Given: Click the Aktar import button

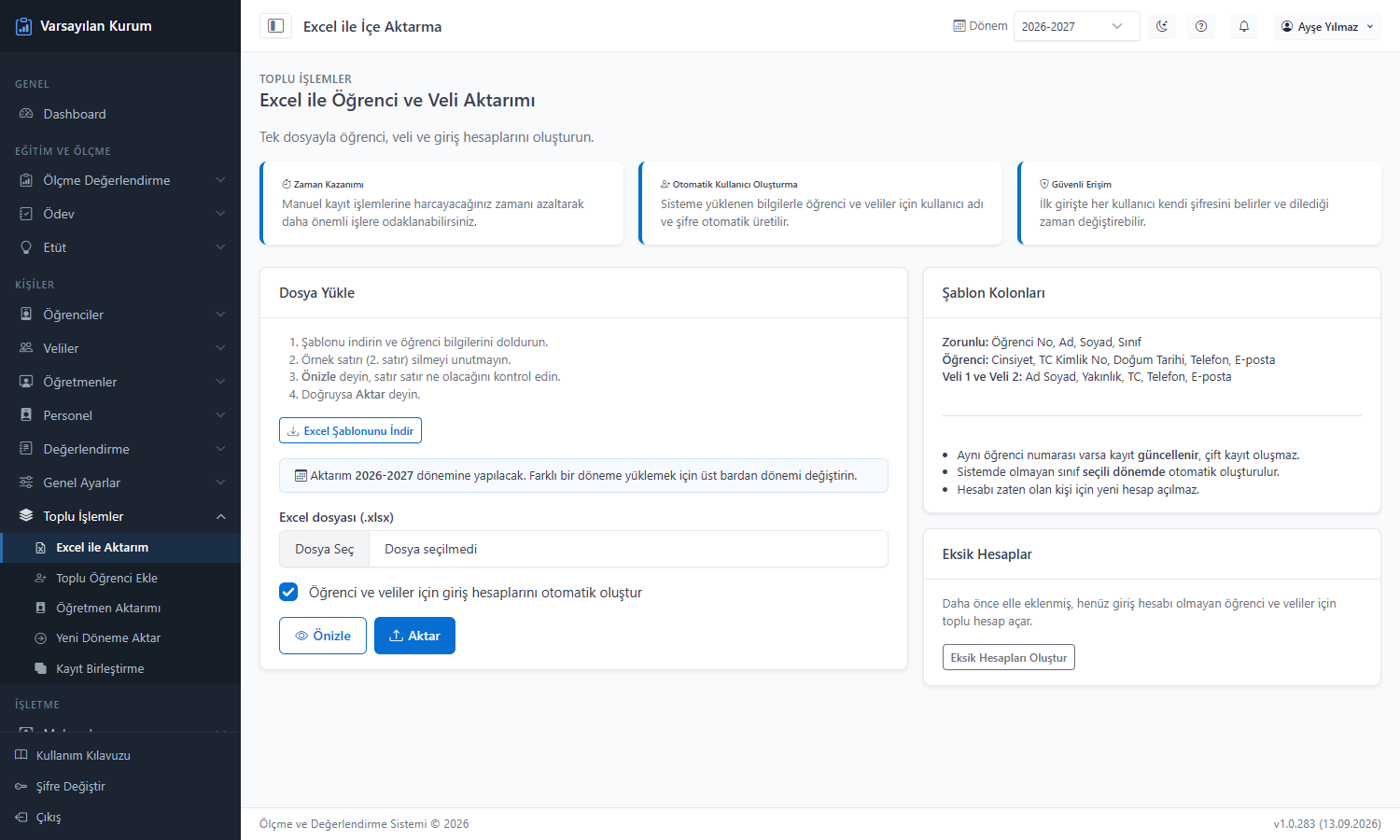Looking at the screenshot, I should (x=414, y=636).
